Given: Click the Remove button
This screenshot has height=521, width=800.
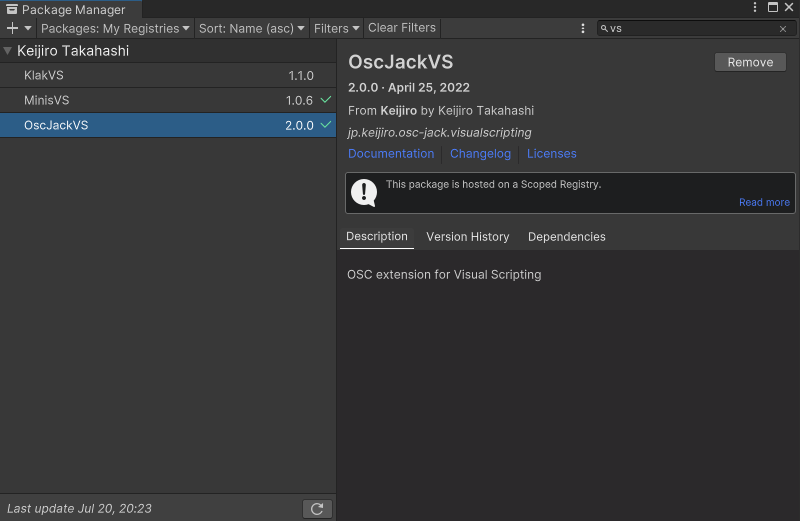Looking at the screenshot, I should click(750, 62).
